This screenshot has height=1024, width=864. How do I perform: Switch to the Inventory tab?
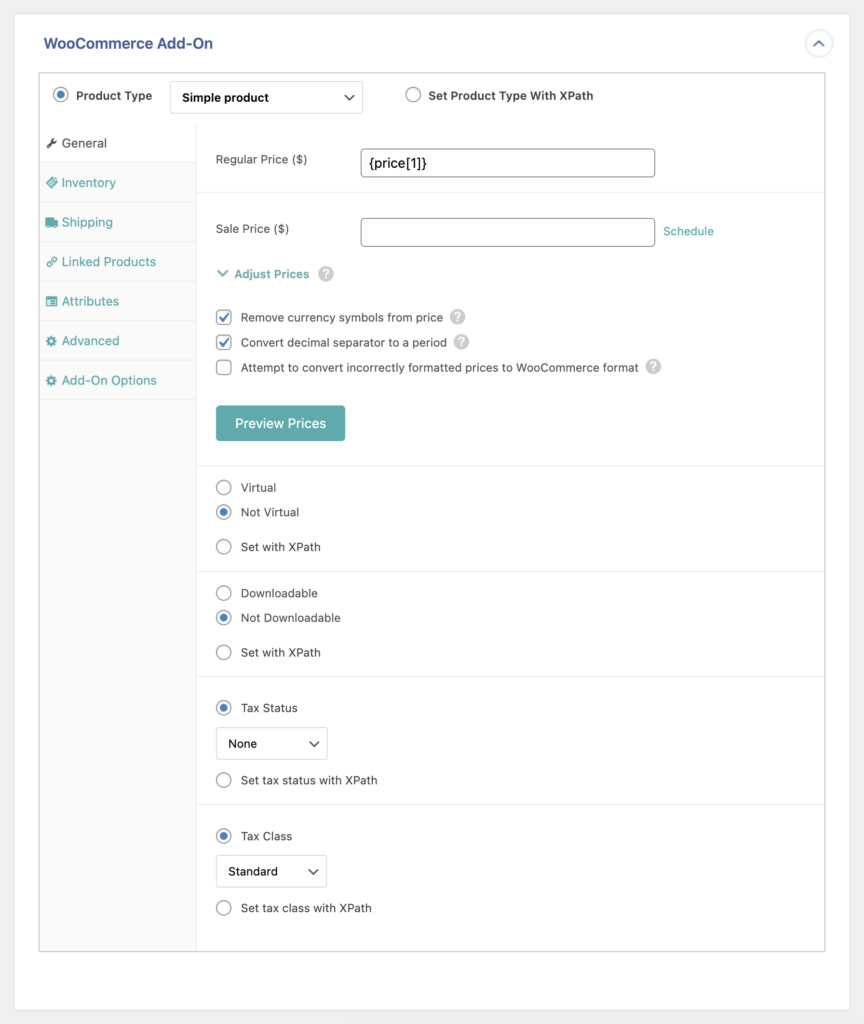[x=88, y=182]
